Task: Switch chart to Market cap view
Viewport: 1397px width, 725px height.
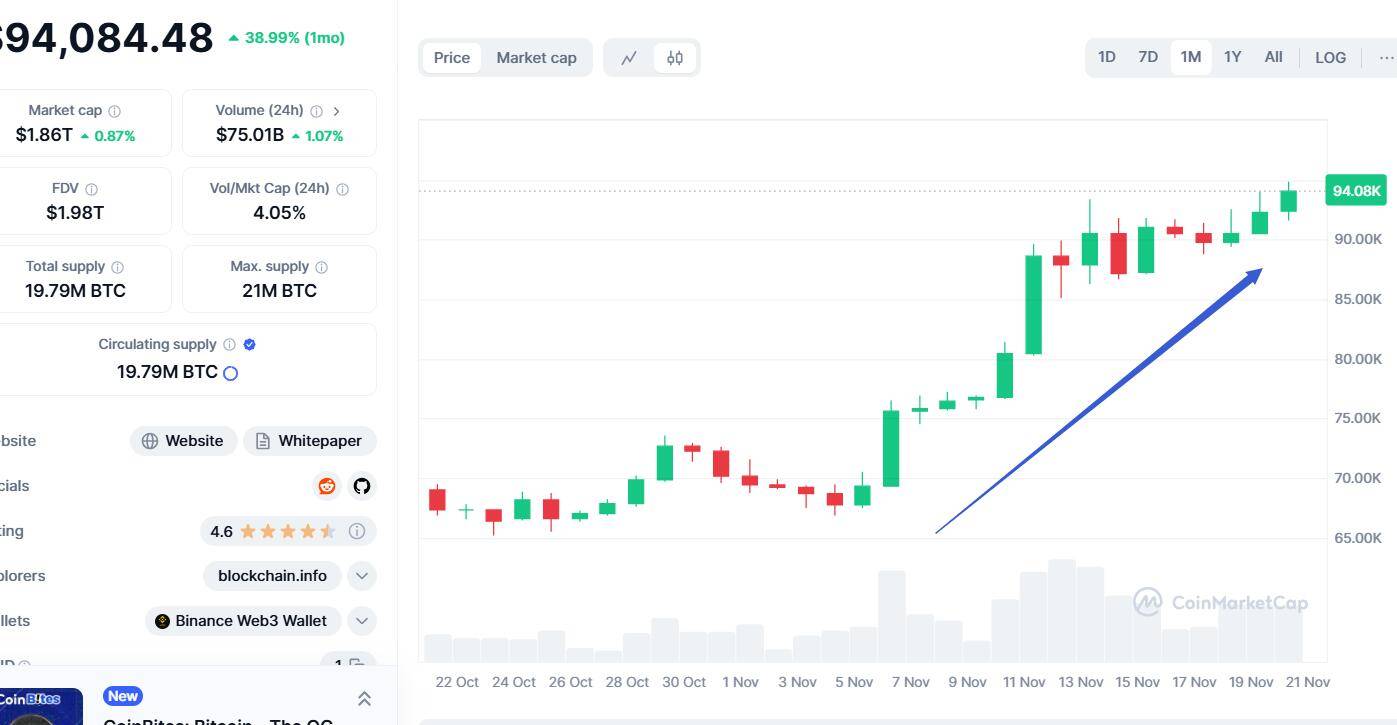Action: click(536, 57)
